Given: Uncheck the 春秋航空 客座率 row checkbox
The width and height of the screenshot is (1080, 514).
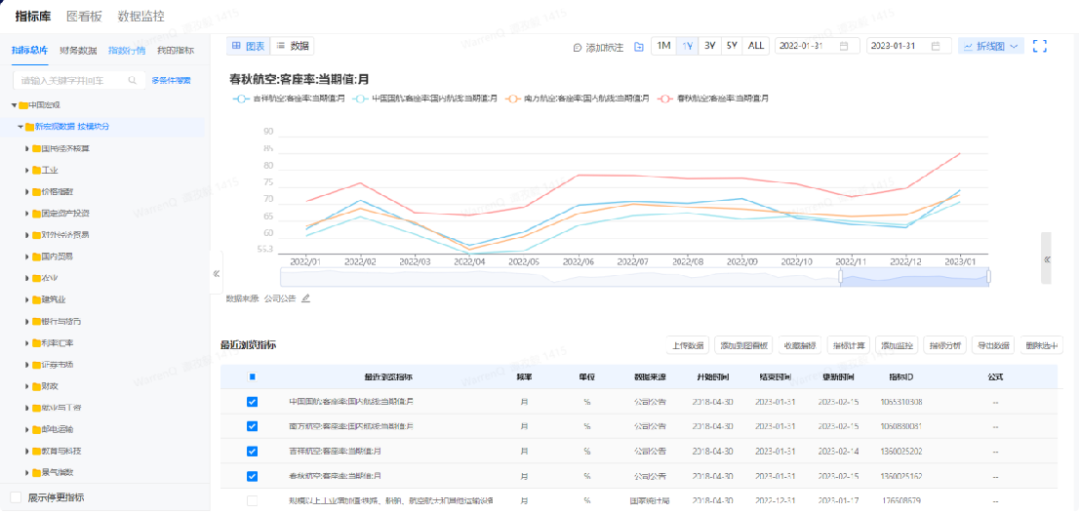Looking at the screenshot, I should [x=252, y=475].
